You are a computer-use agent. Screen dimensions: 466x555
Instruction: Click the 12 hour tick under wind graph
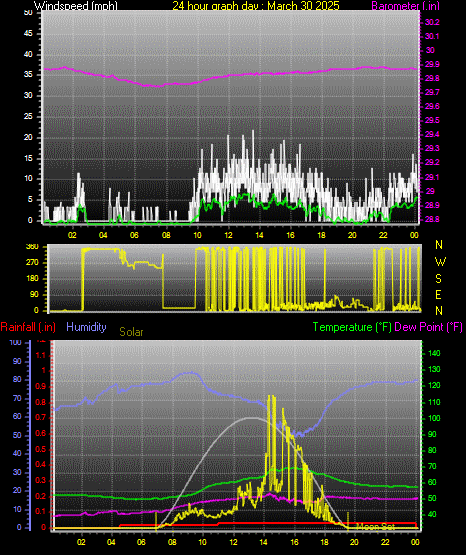[x=228, y=235]
